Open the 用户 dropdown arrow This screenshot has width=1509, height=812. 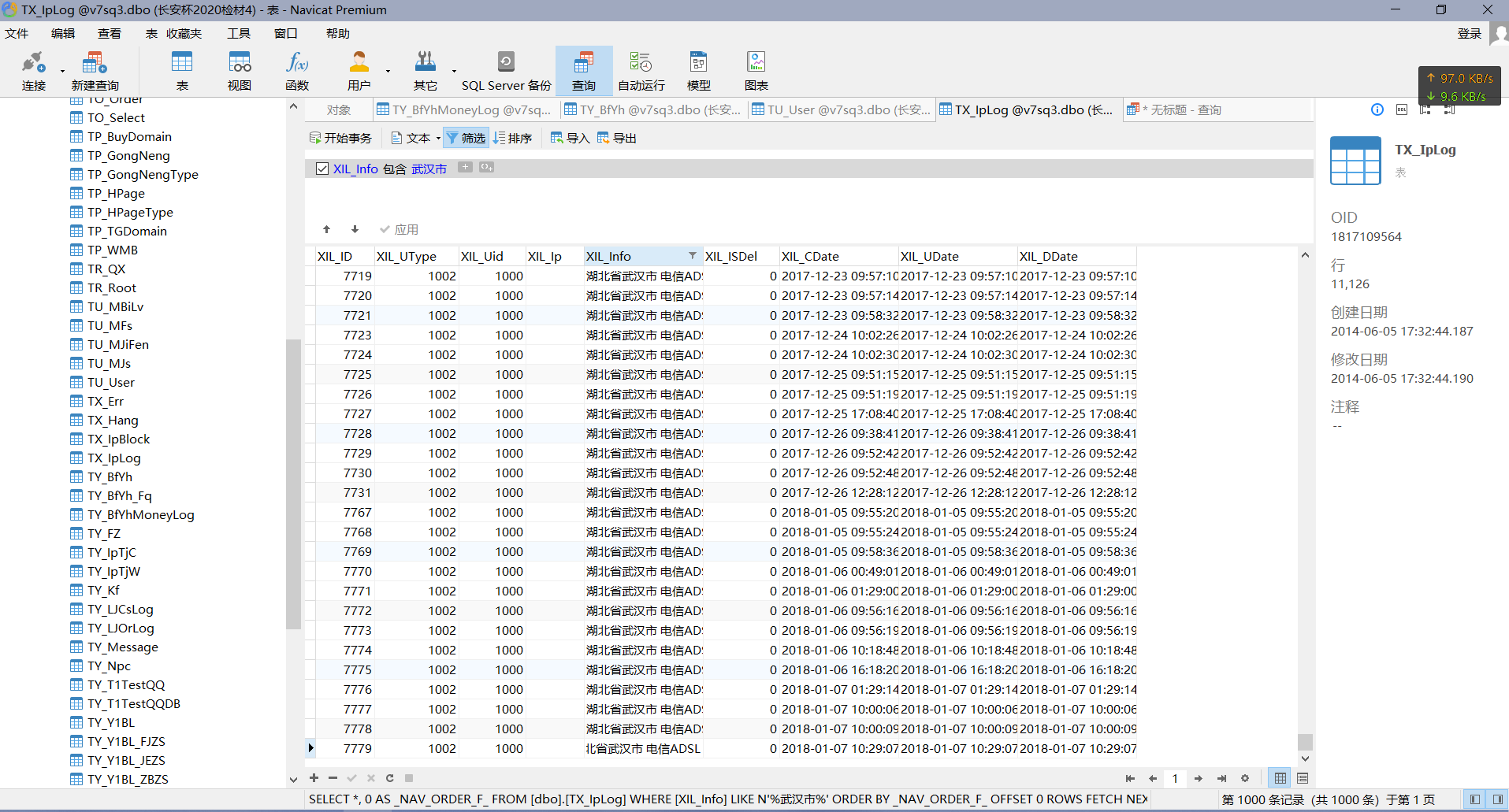pyautogui.click(x=388, y=71)
